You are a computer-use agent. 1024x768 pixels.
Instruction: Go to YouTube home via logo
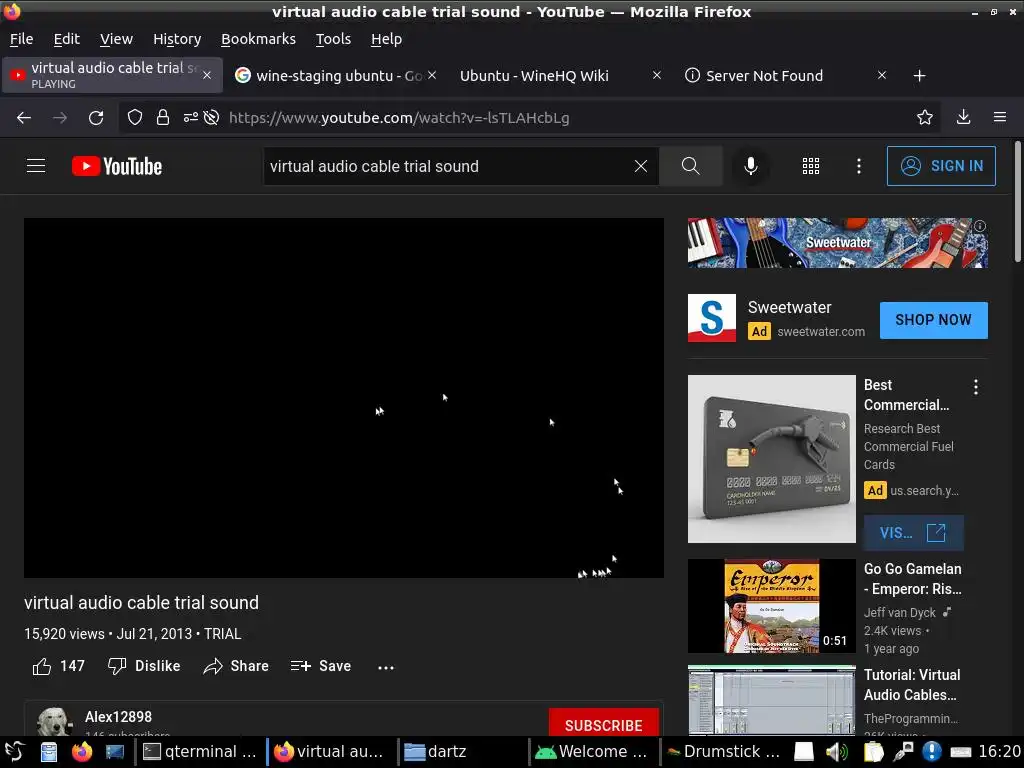(117, 166)
